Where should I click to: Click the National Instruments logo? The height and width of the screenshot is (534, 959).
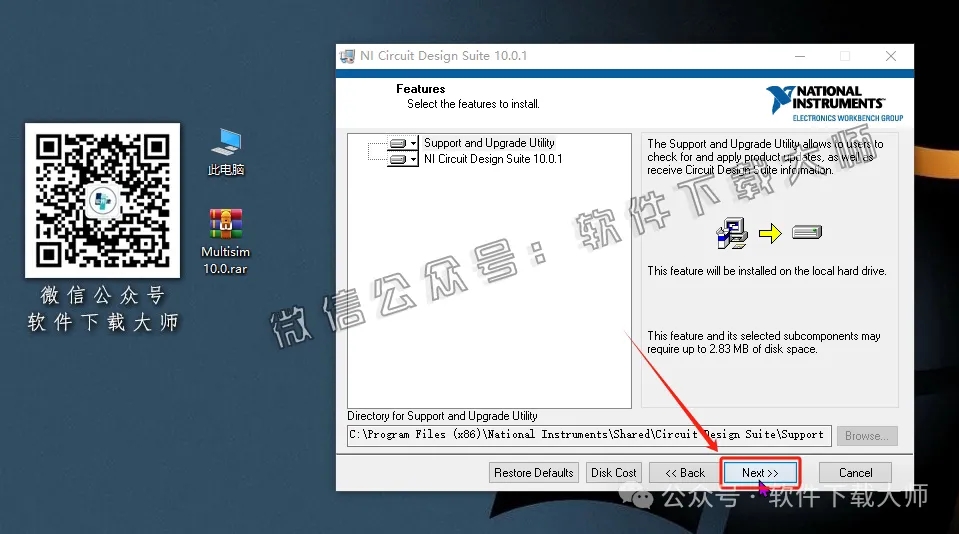(834, 103)
